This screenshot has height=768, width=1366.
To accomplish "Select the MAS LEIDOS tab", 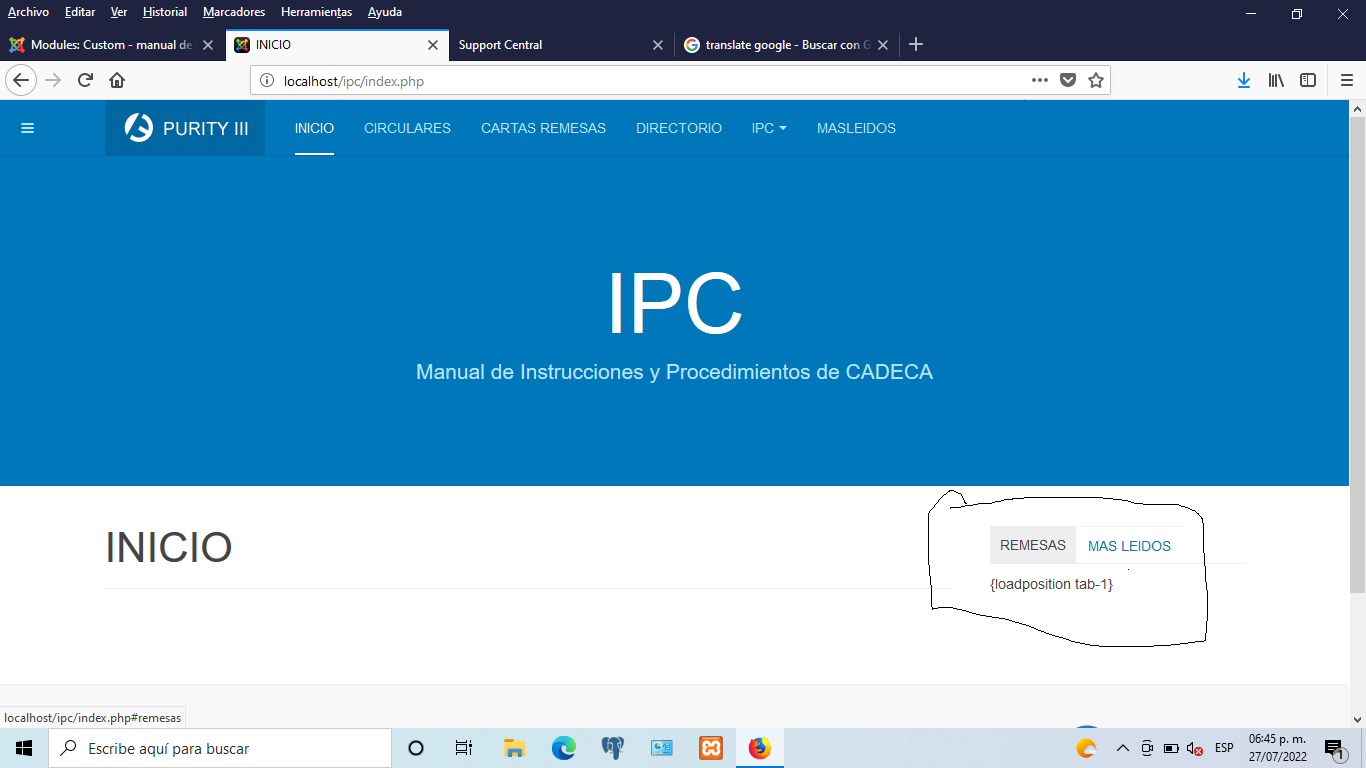I will 1129,546.
